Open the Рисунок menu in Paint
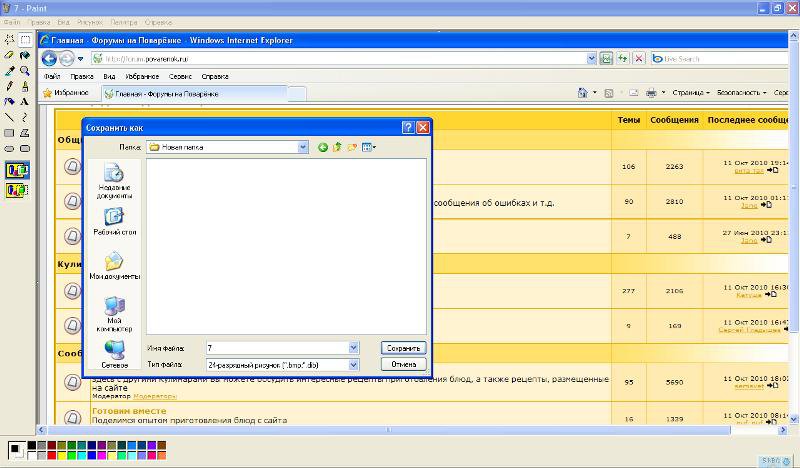Viewport: 800px width, 468px height. (91, 21)
